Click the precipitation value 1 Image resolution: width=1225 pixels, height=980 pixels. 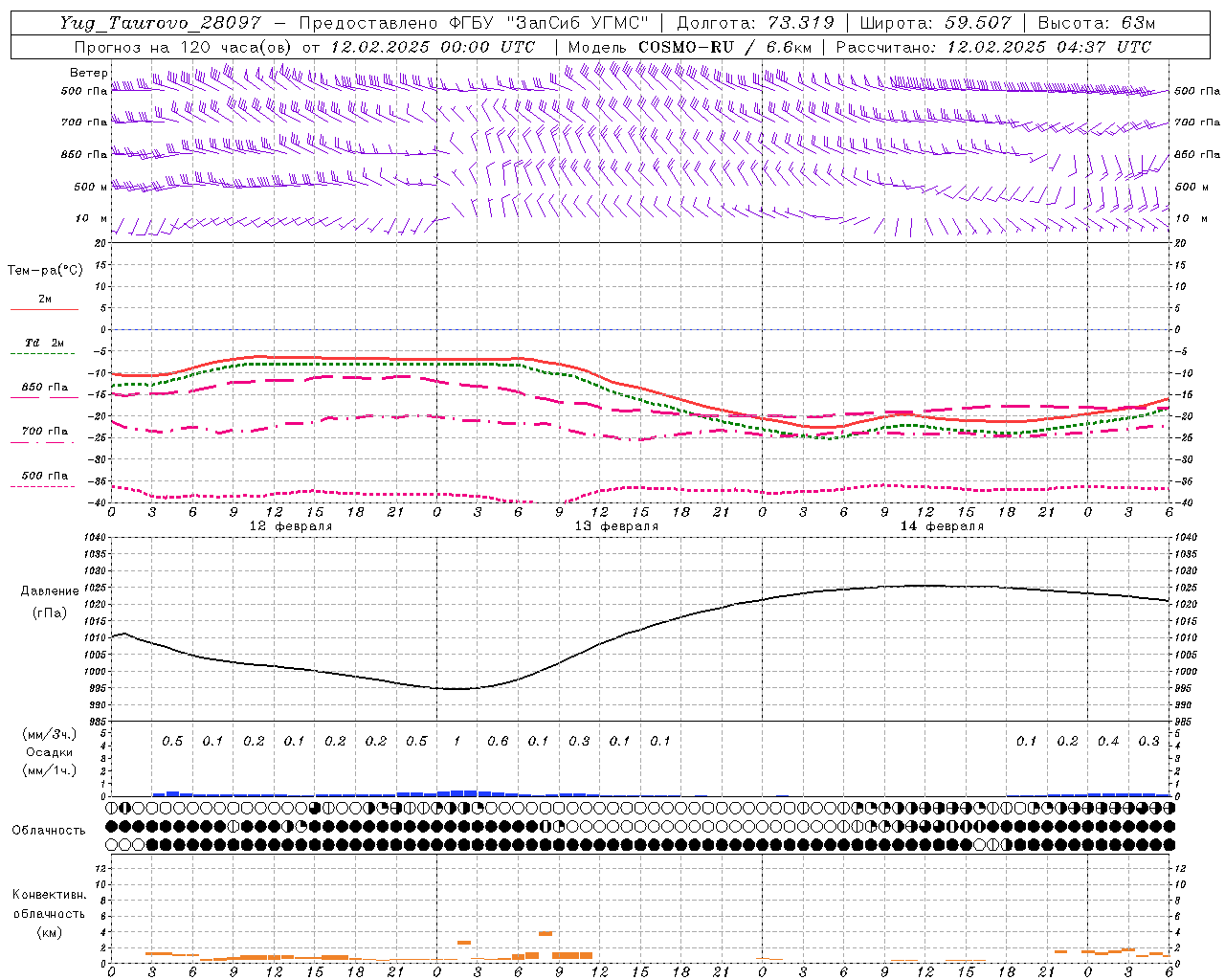457,741
